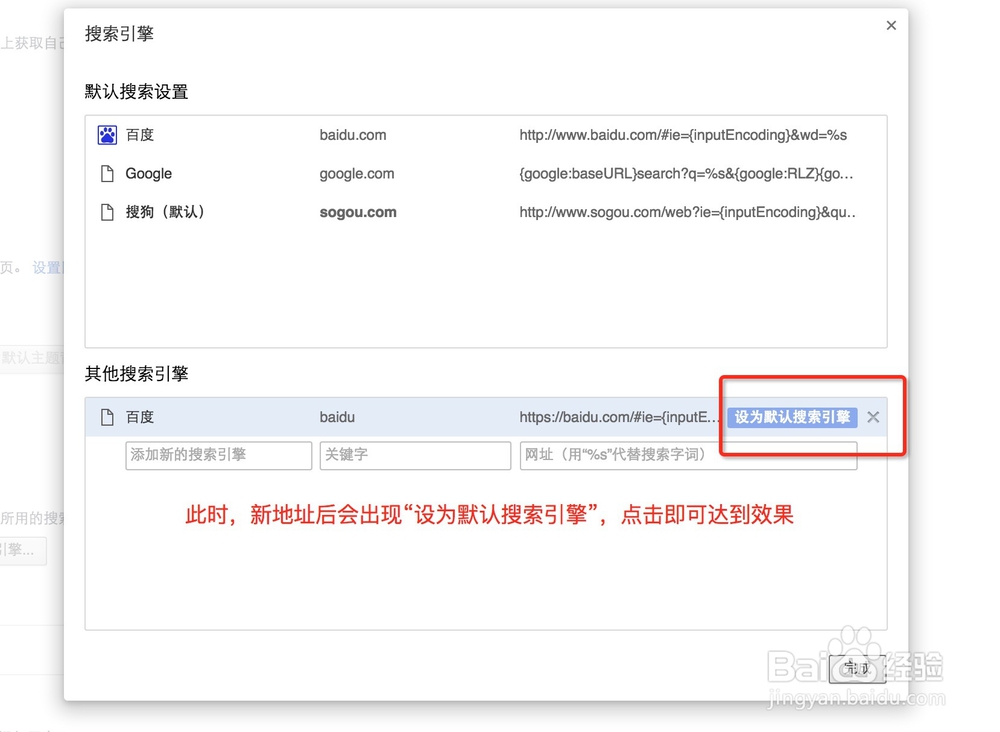Click the baidu.com keyword cell
This screenshot has height=732, width=1000.
[x=353, y=135]
